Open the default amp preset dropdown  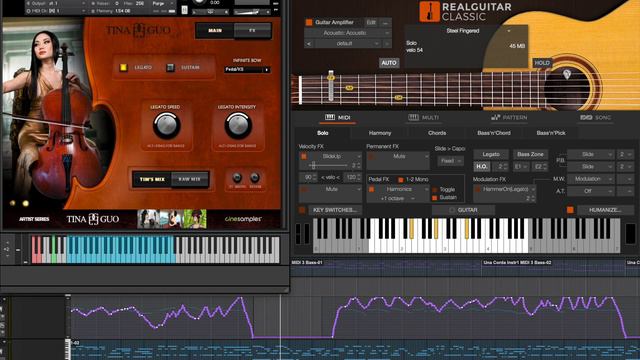point(348,43)
